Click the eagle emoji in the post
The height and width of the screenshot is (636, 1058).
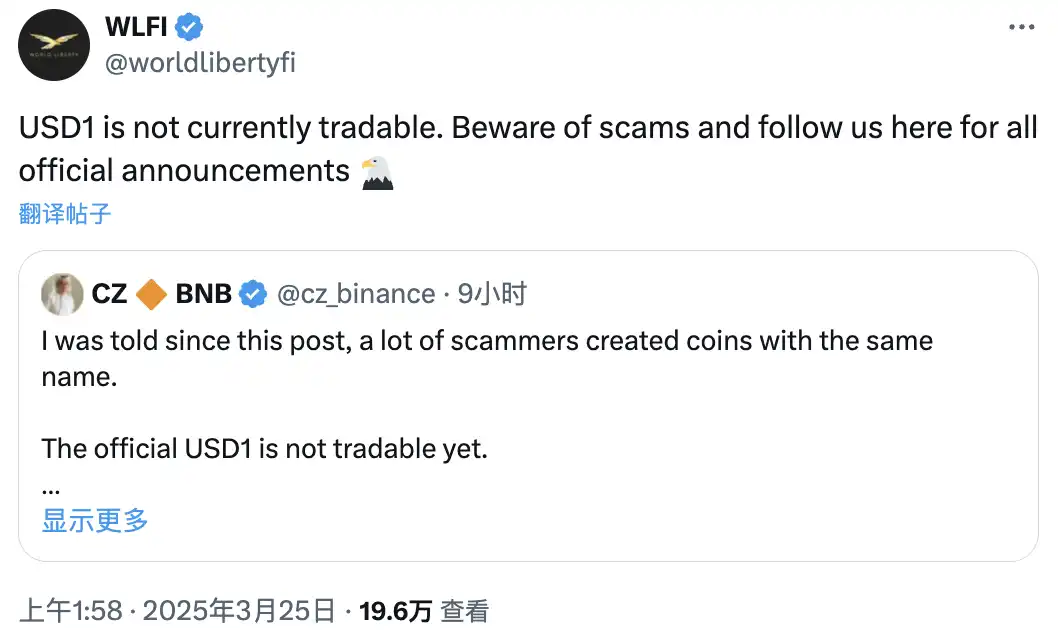point(377,172)
